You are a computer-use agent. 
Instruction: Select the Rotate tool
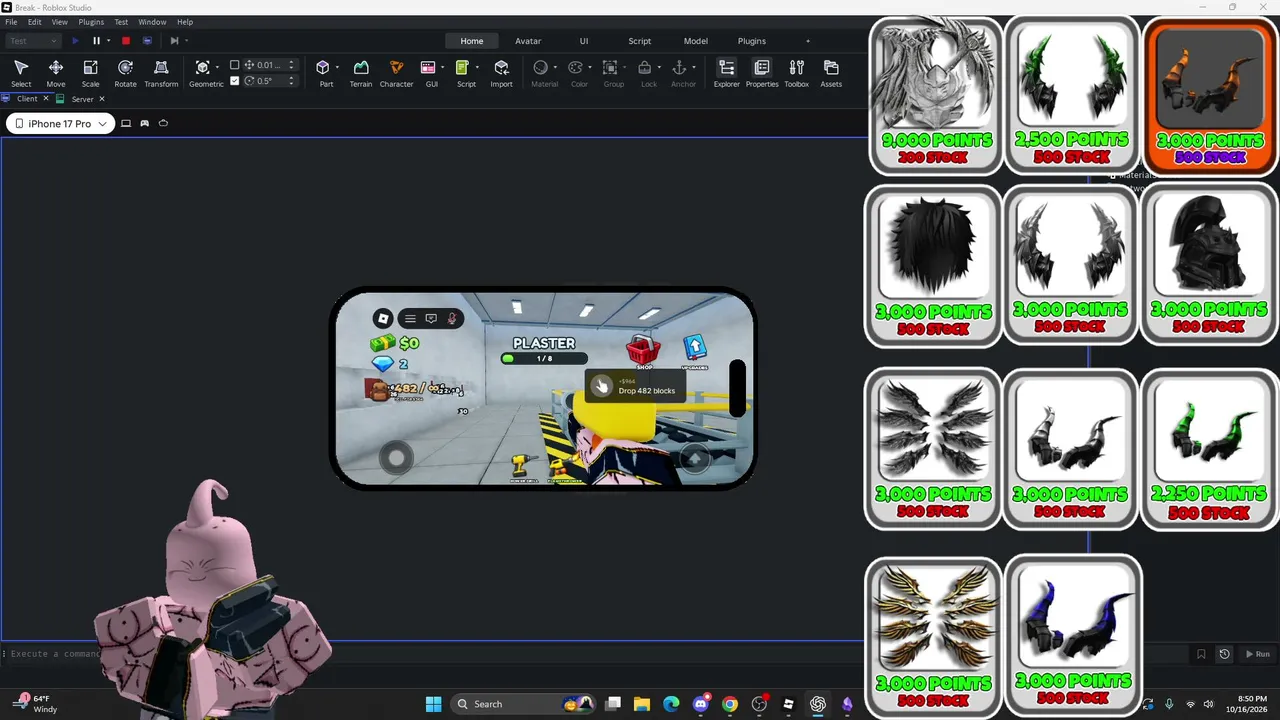[x=125, y=73]
